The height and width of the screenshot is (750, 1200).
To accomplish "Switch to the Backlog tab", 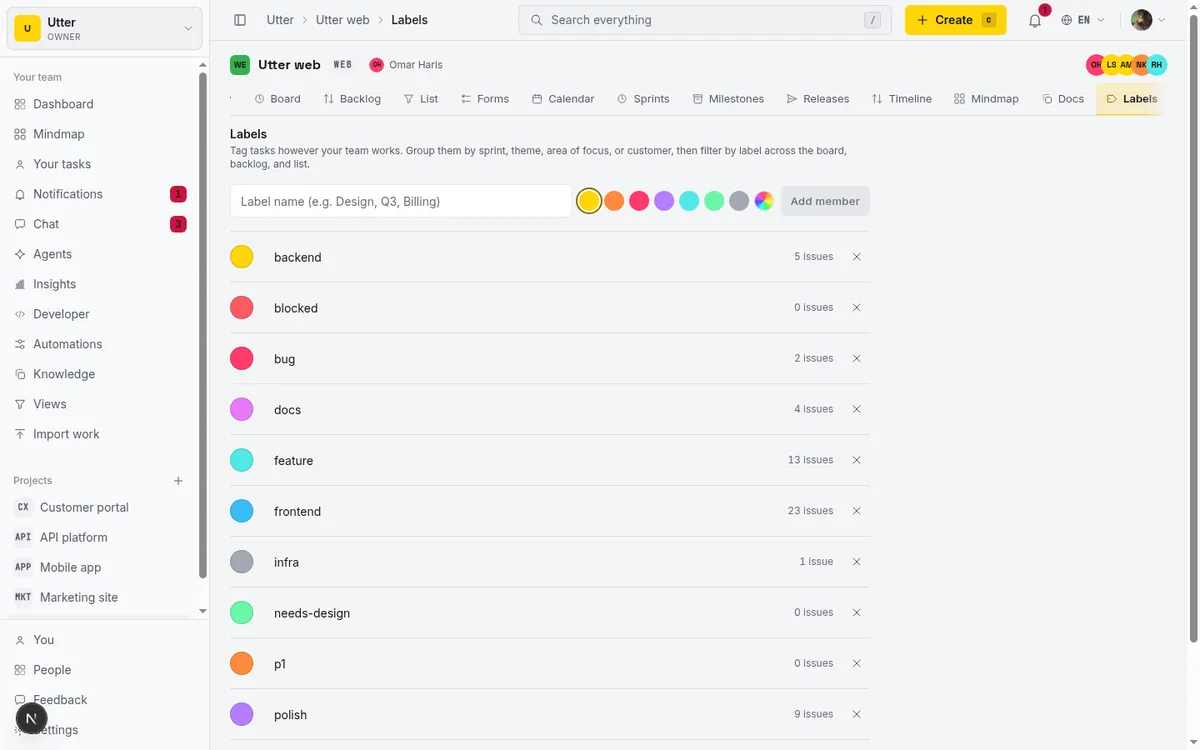I will [352, 99].
